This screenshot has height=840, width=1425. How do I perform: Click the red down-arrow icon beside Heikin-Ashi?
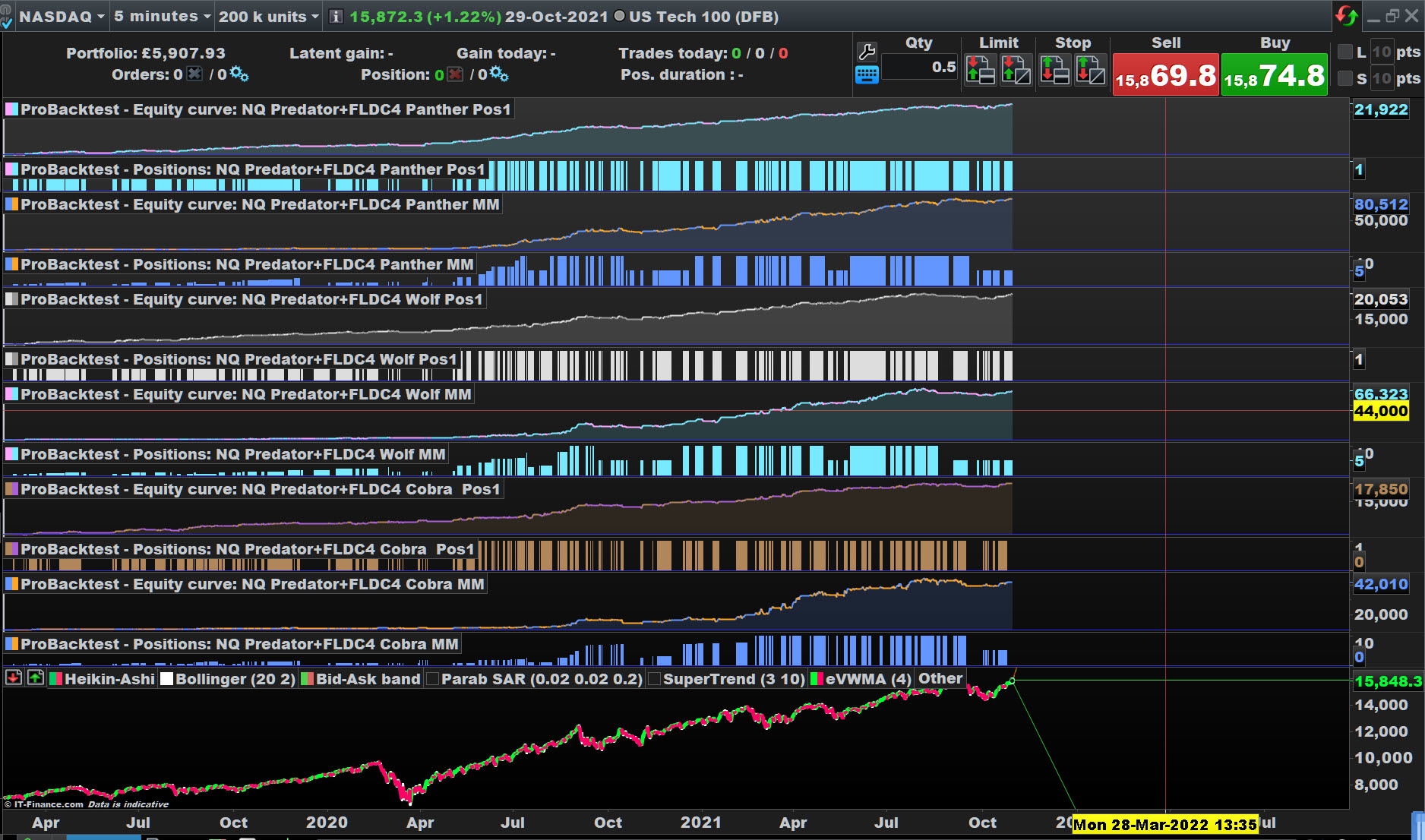click(x=14, y=677)
